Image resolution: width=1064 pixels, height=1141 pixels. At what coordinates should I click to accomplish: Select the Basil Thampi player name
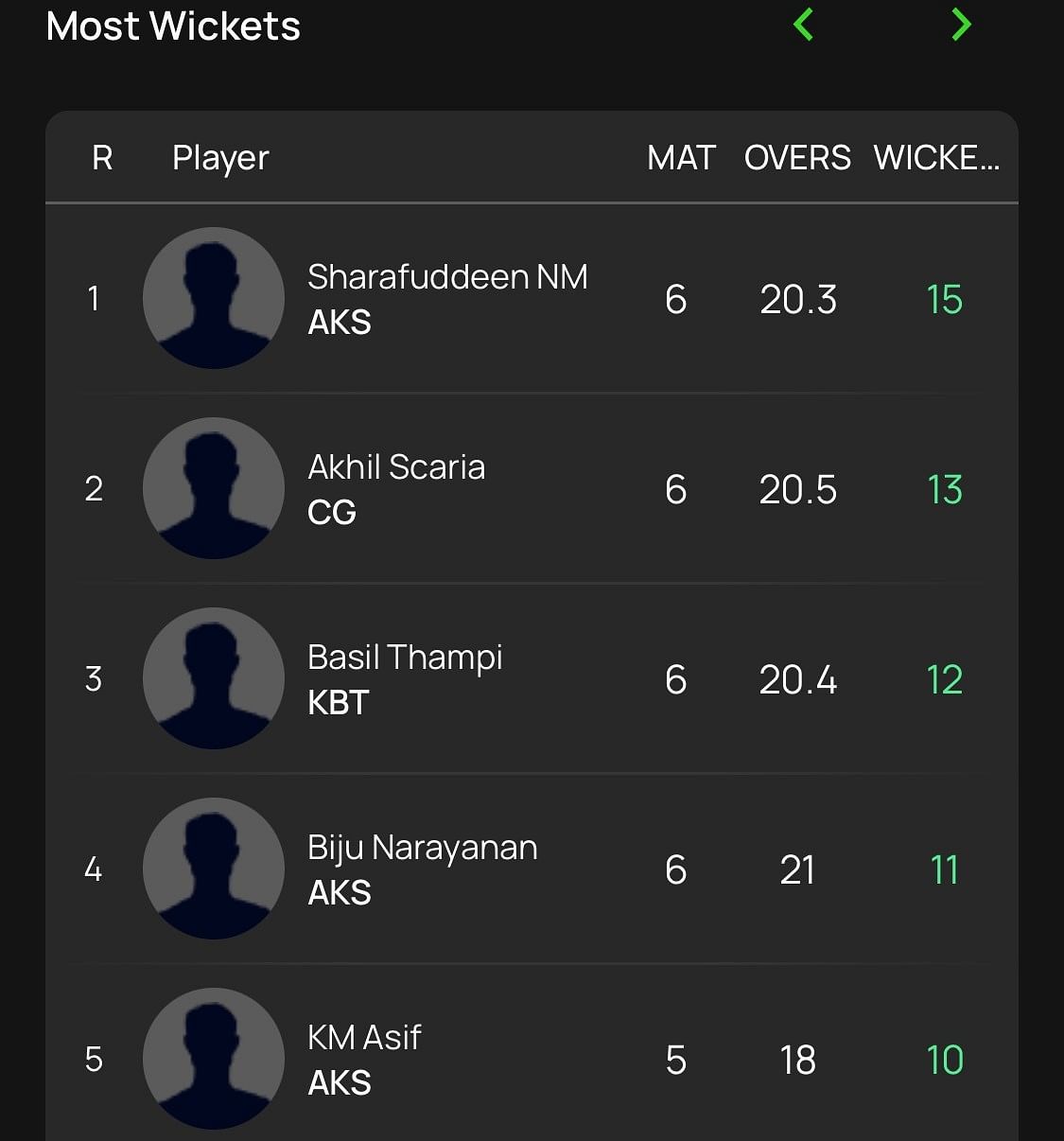point(405,658)
